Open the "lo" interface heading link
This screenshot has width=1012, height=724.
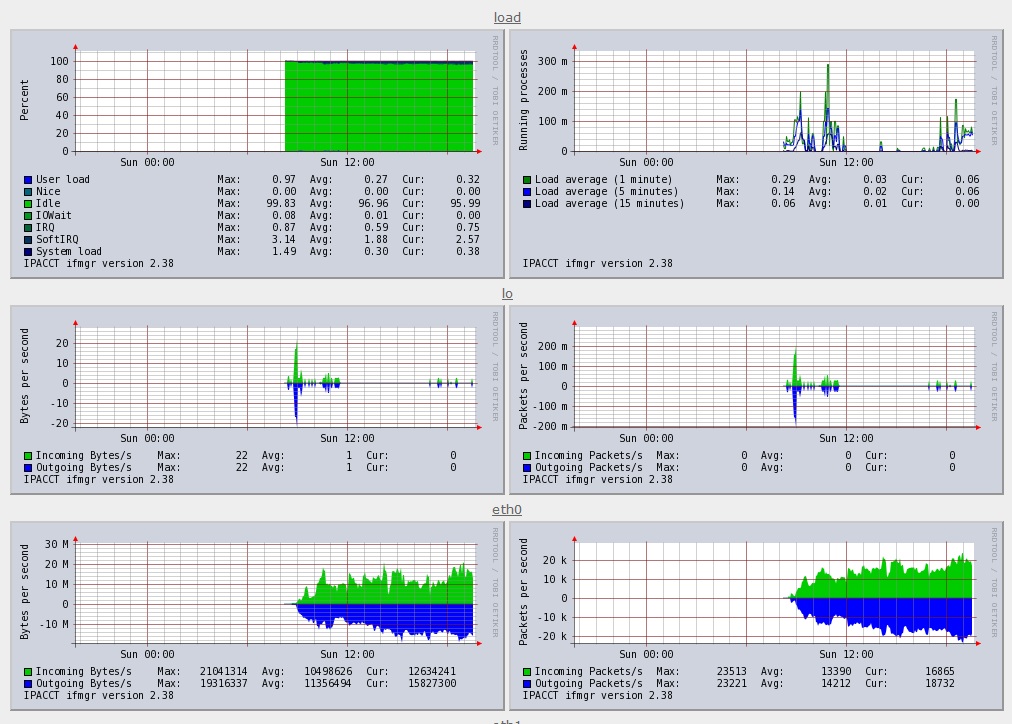tap(507, 294)
